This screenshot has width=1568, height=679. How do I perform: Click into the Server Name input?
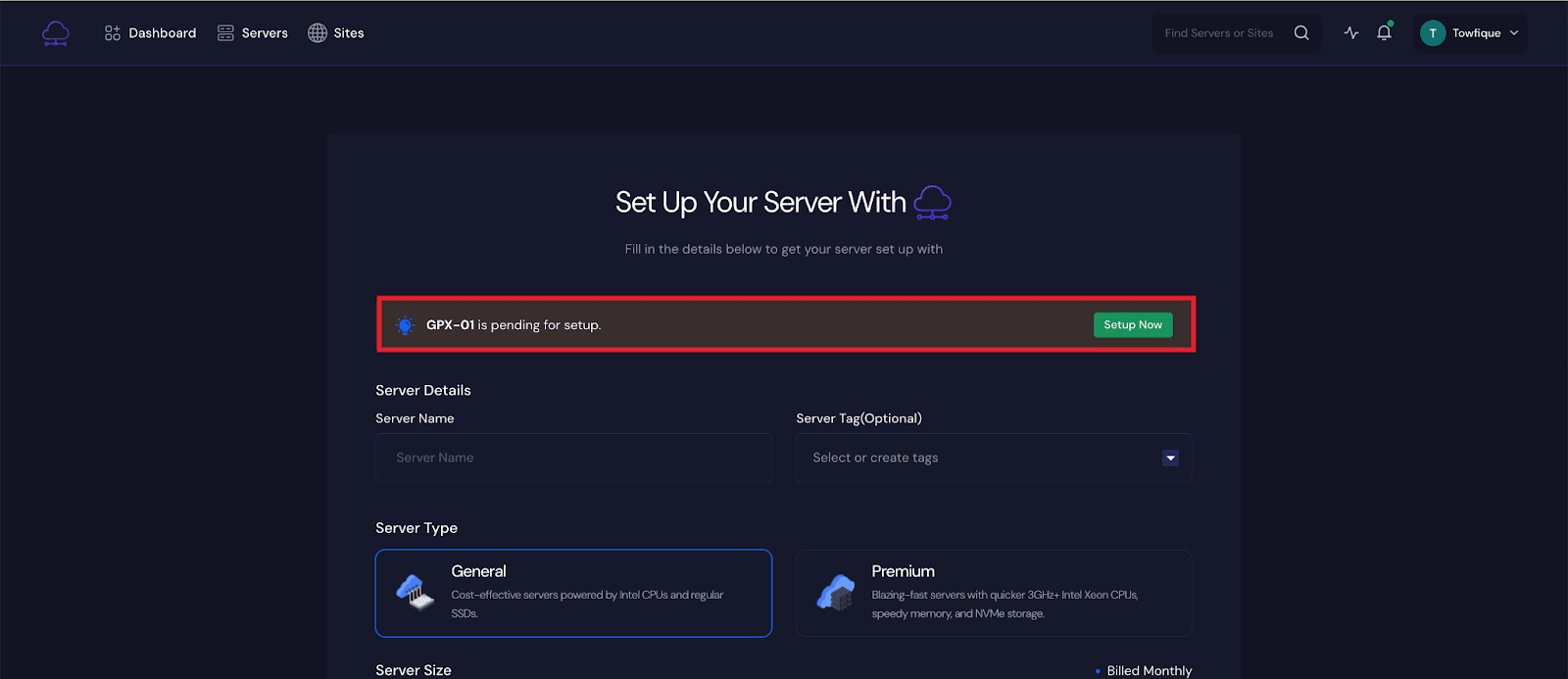[x=573, y=458]
